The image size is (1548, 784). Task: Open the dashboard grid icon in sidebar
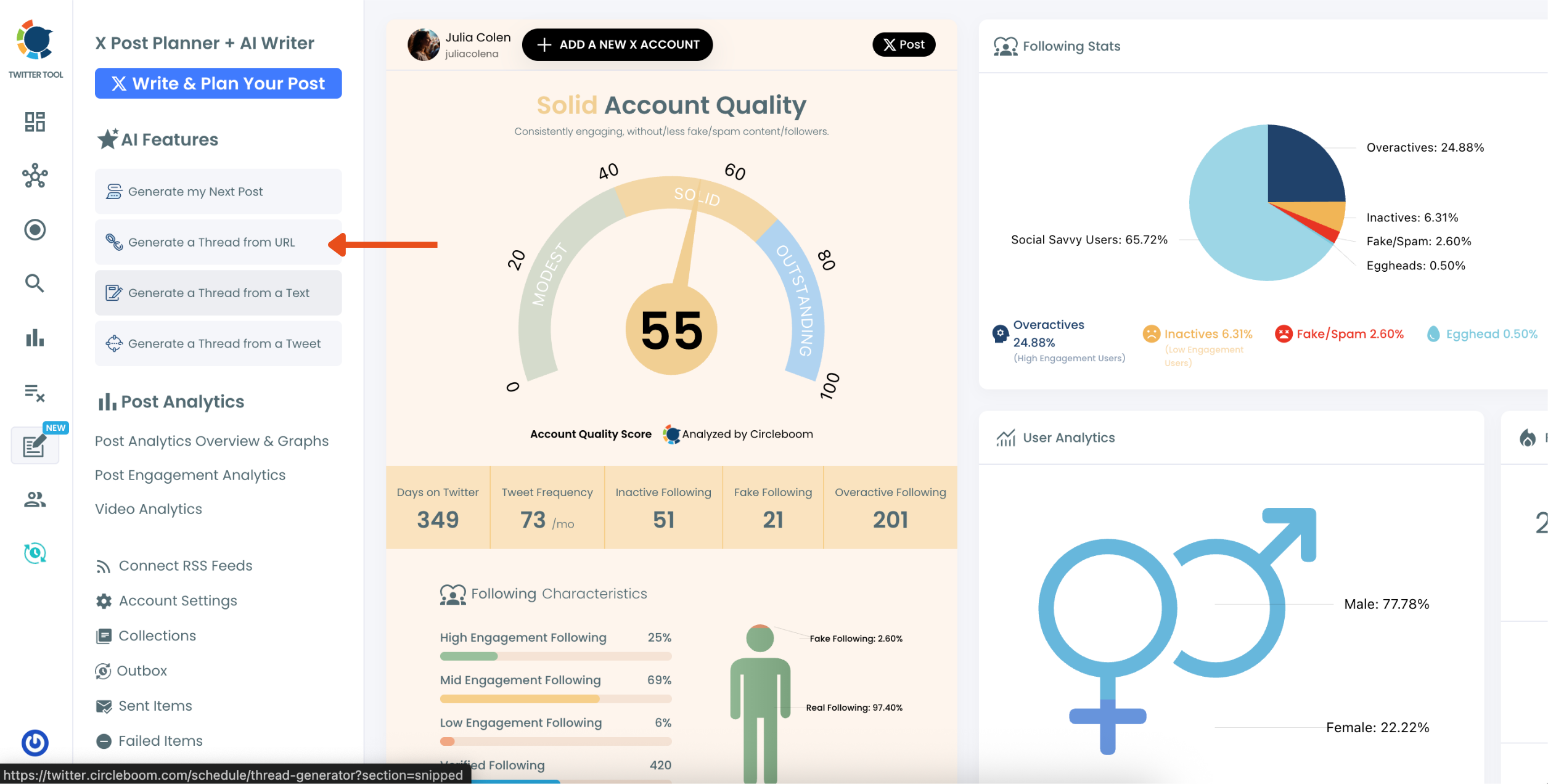pos(35,122)
